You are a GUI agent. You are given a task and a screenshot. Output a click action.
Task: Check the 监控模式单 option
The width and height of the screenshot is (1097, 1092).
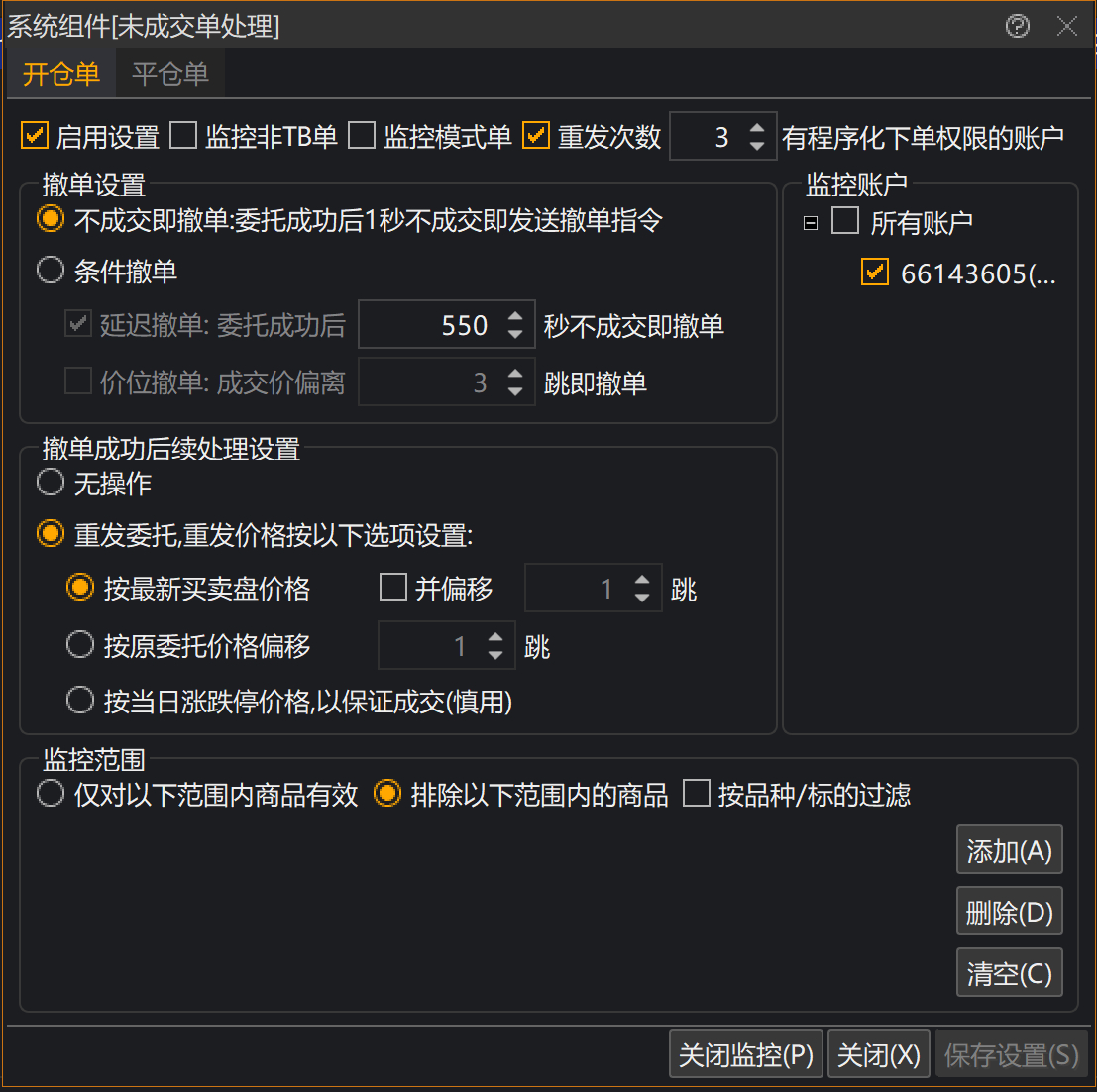point(362,136)
